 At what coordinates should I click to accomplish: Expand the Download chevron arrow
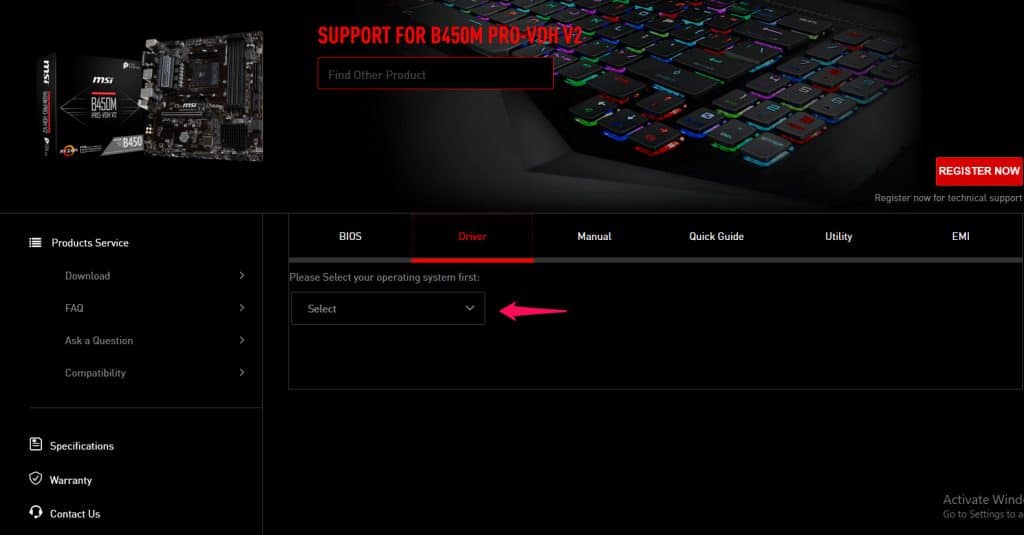pyautogui.click(x=242, y=276)
